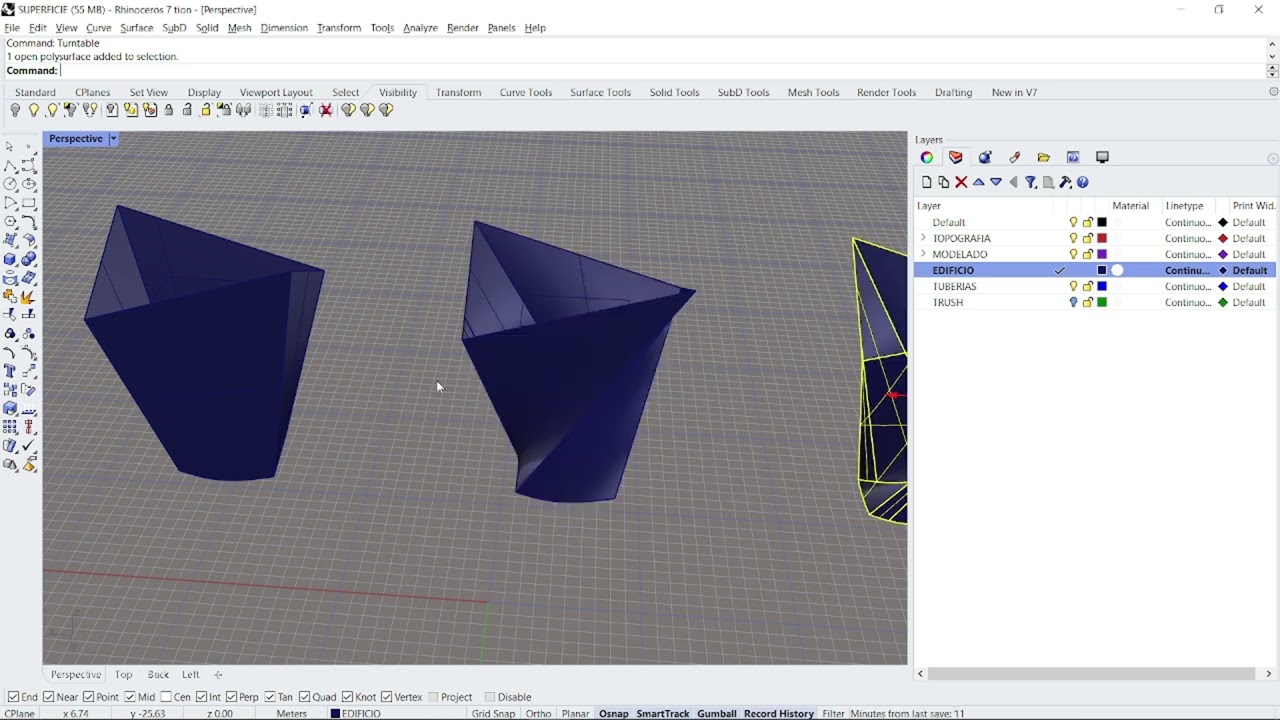The width and height of the screenshot is (1280, 720).
Task: Click the Hide Objects lightbulb icon
Action: point(15,110)
